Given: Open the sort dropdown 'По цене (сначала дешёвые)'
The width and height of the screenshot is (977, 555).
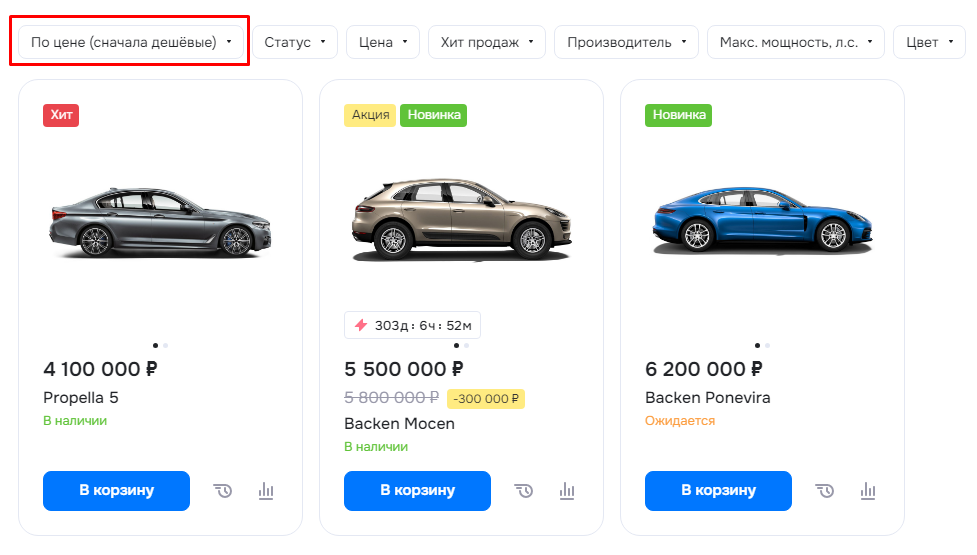Looking at the screenshot, I should 131,42.
